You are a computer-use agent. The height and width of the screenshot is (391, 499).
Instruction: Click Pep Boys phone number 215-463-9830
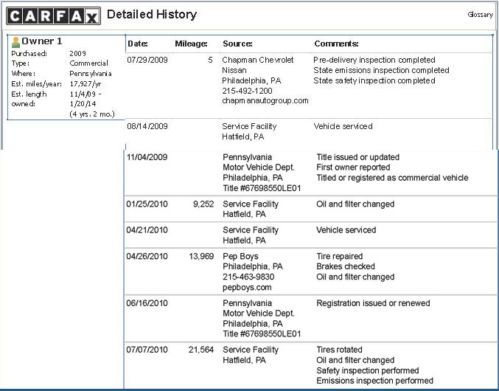tap(248, 277)
